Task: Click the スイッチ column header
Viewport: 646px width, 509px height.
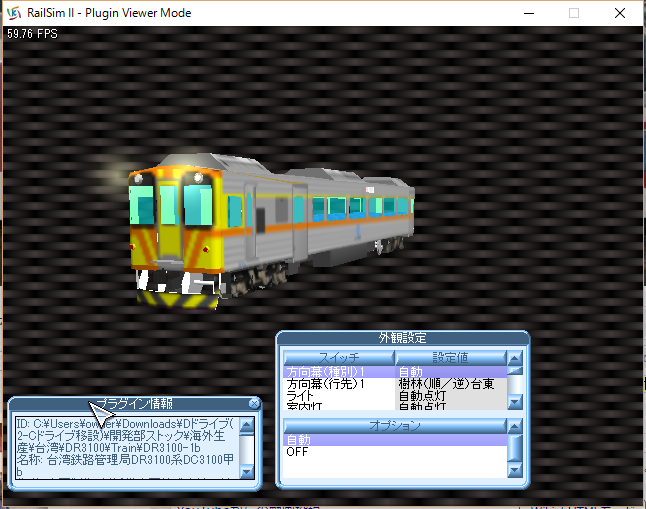Action: [339, 357]
